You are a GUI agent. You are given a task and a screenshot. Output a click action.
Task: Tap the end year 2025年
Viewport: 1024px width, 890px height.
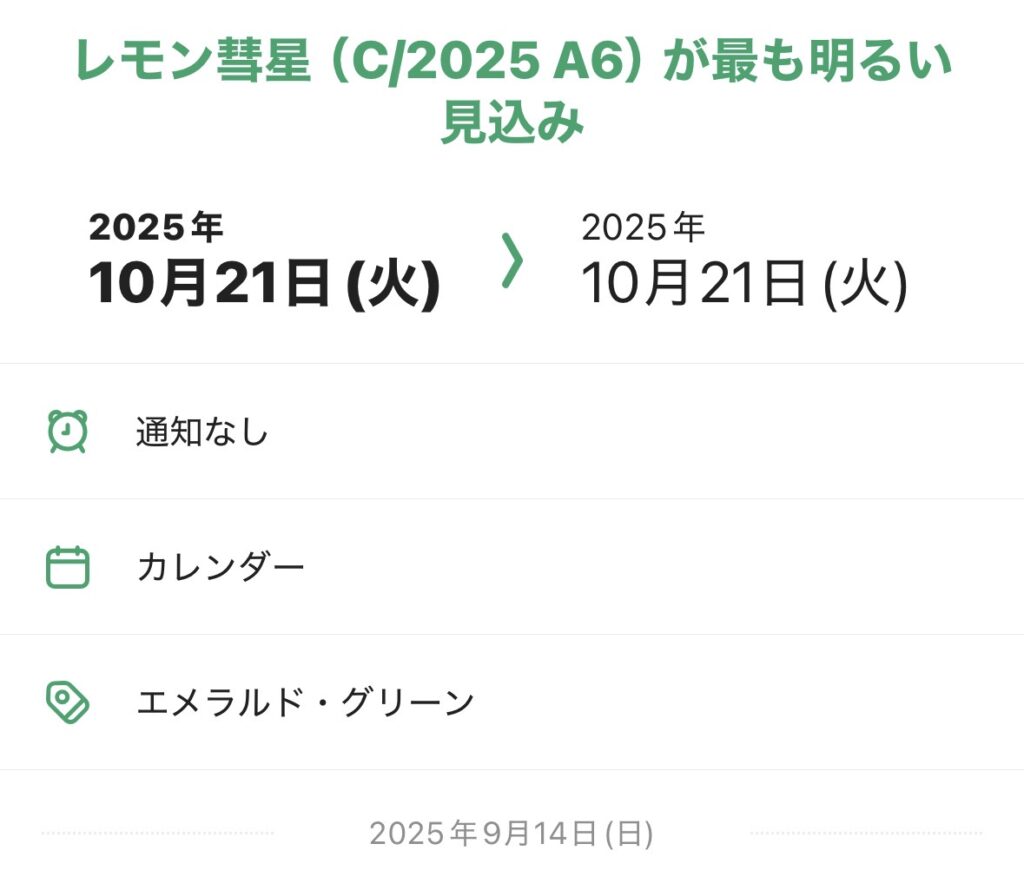643,228
